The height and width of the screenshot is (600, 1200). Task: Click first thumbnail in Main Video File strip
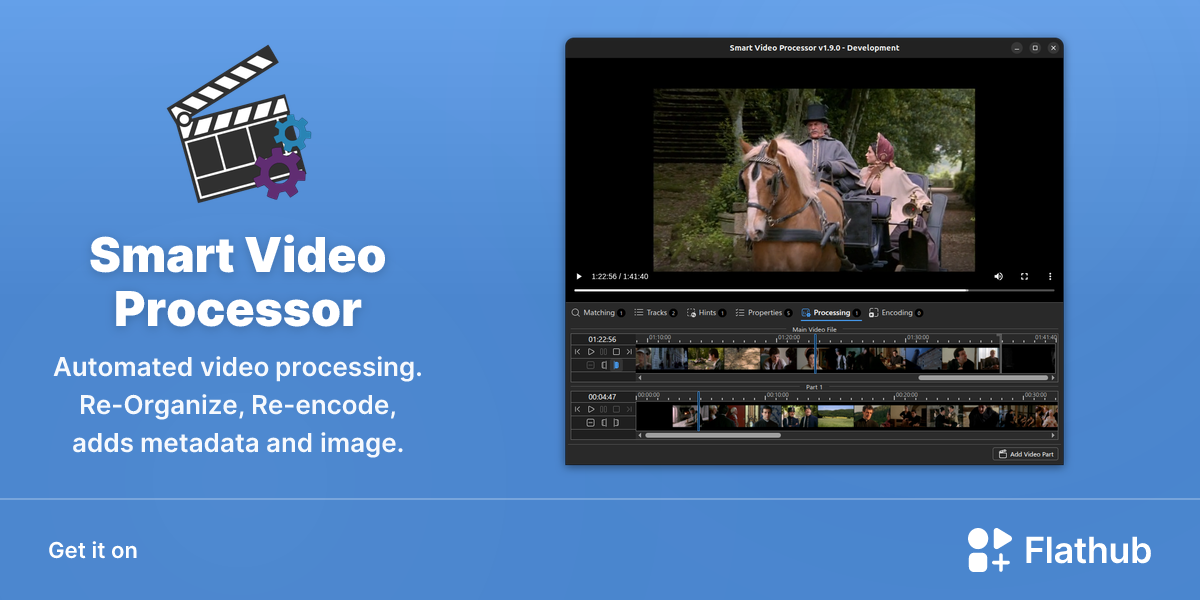coord(643,359)
